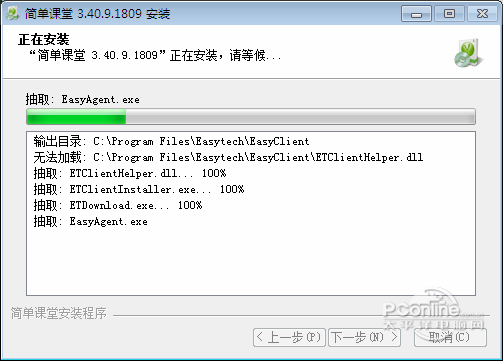The height and width of the screenshot is (361, 503).
Task: Select the 抽取 ETClientHelper.dll 100% log line
Action: point(130,173)
